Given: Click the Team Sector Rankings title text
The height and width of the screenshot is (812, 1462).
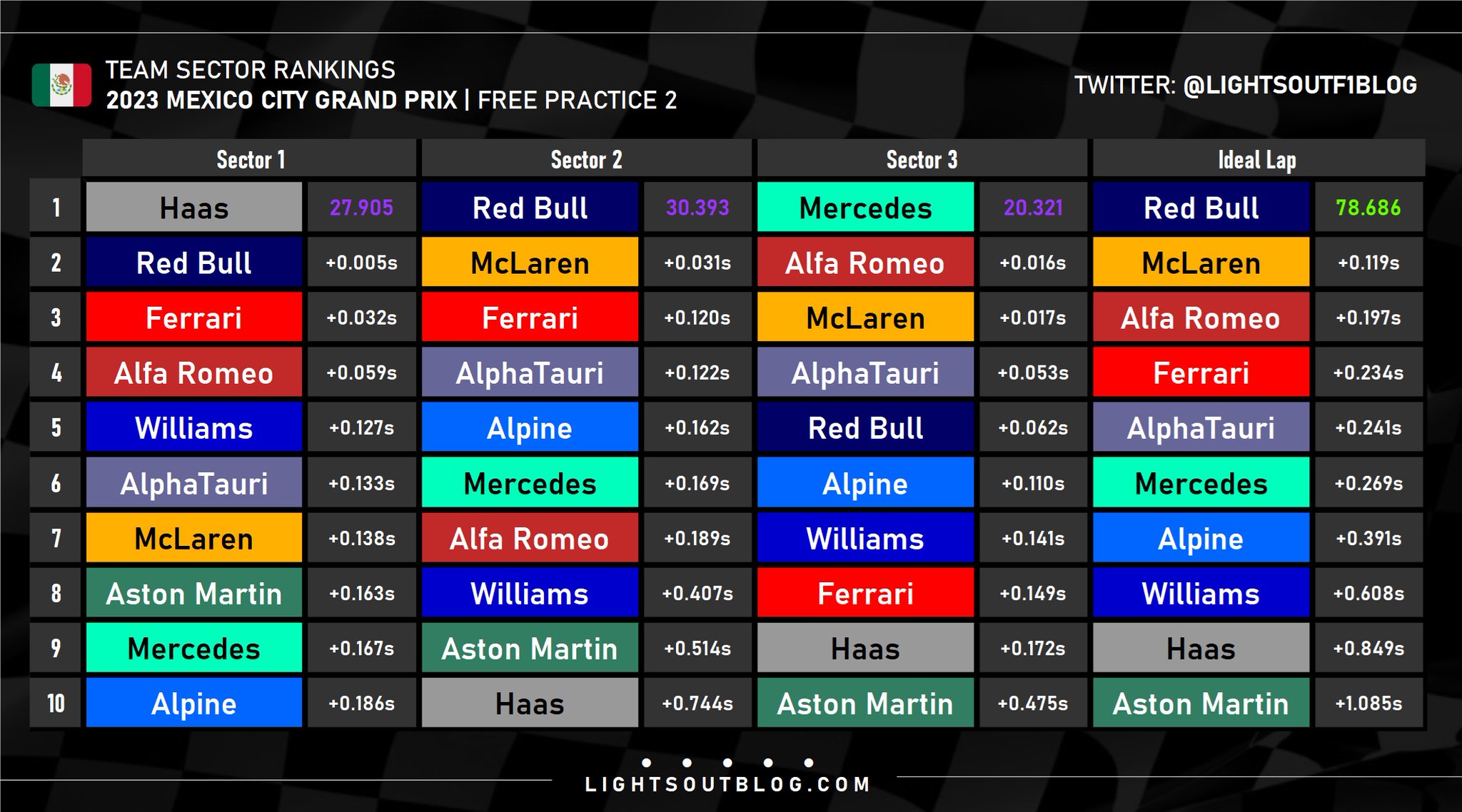Looking at the screenshot, I should 250,70.
